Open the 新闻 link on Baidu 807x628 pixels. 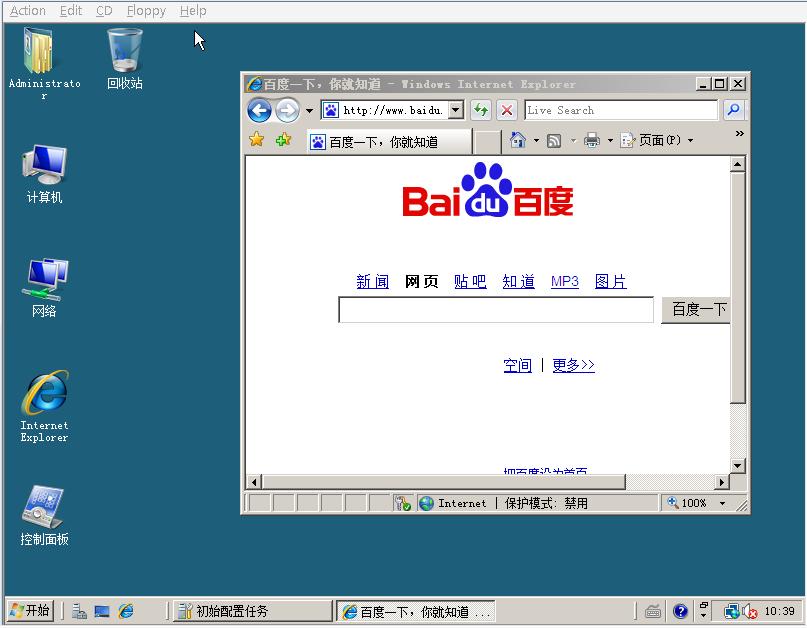point(373,282)
